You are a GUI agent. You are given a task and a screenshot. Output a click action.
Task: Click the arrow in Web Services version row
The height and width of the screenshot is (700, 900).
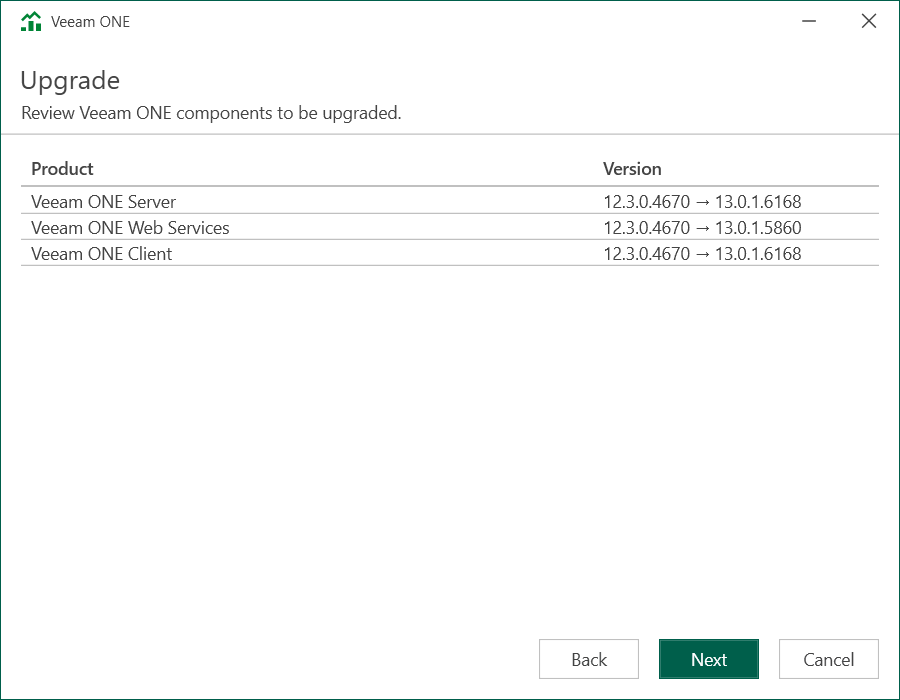click(x=702, y=228)
